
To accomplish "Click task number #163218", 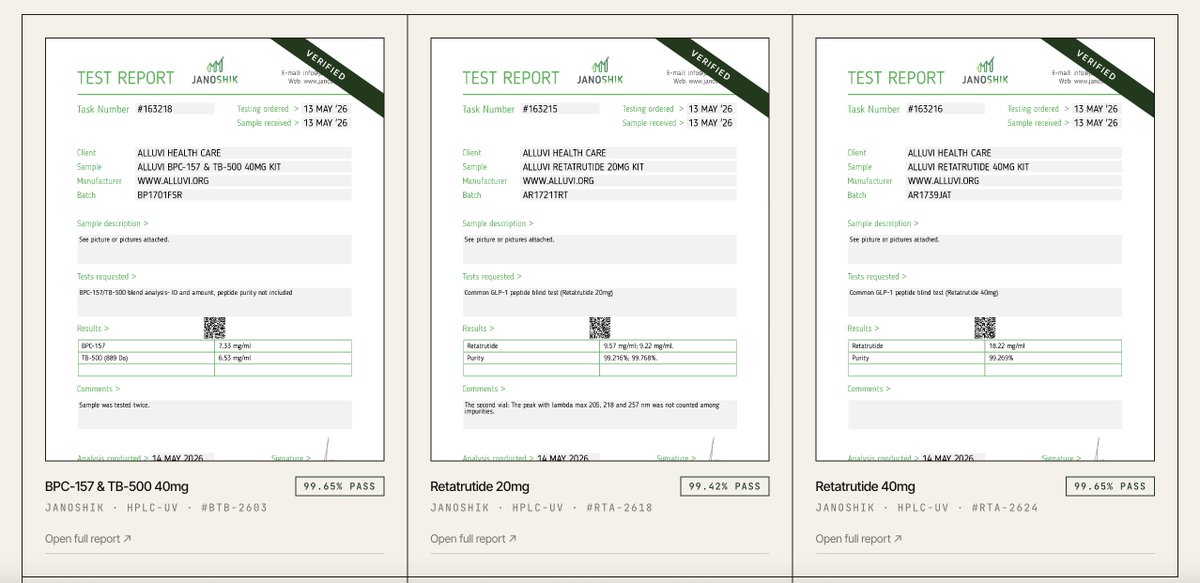I will [x=155, y=109].
